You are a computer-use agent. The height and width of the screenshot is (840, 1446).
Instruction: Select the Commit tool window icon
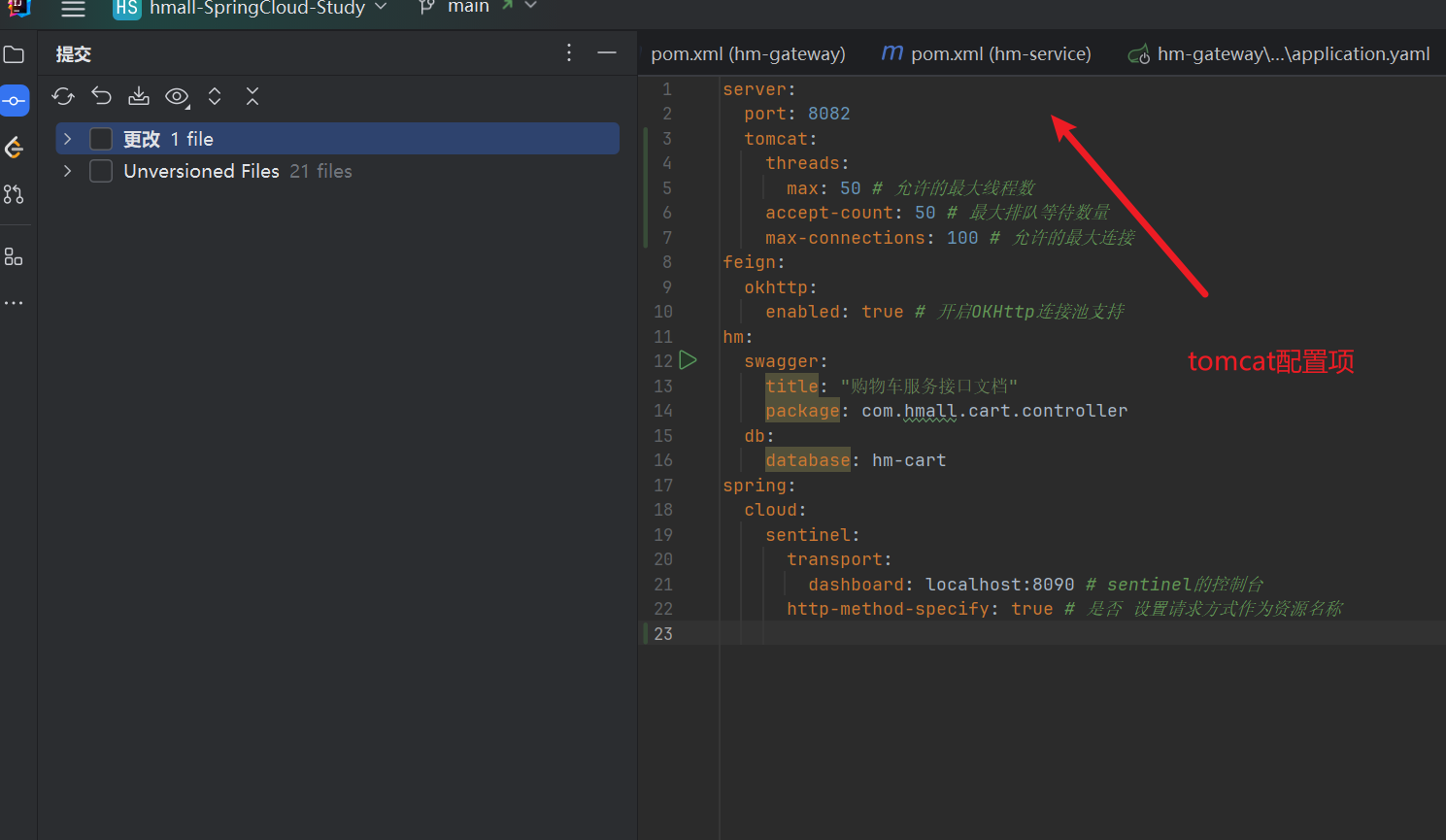tap(15, 101)
